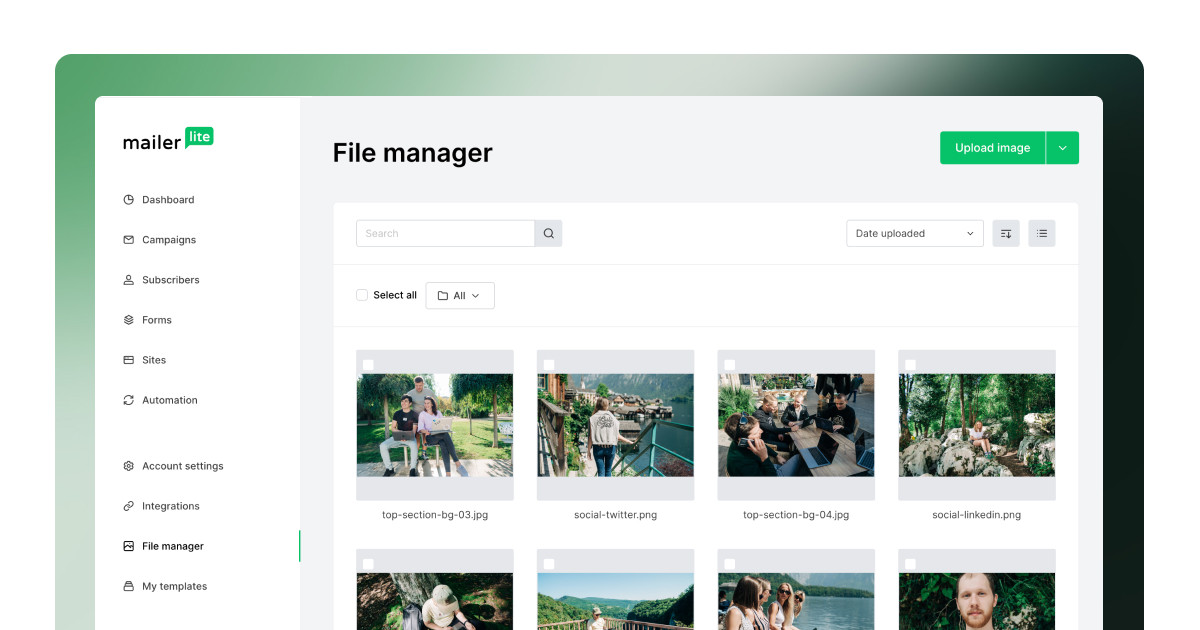Open the sort order icon button
The image size is (1200, 630).
point(1006,234)
